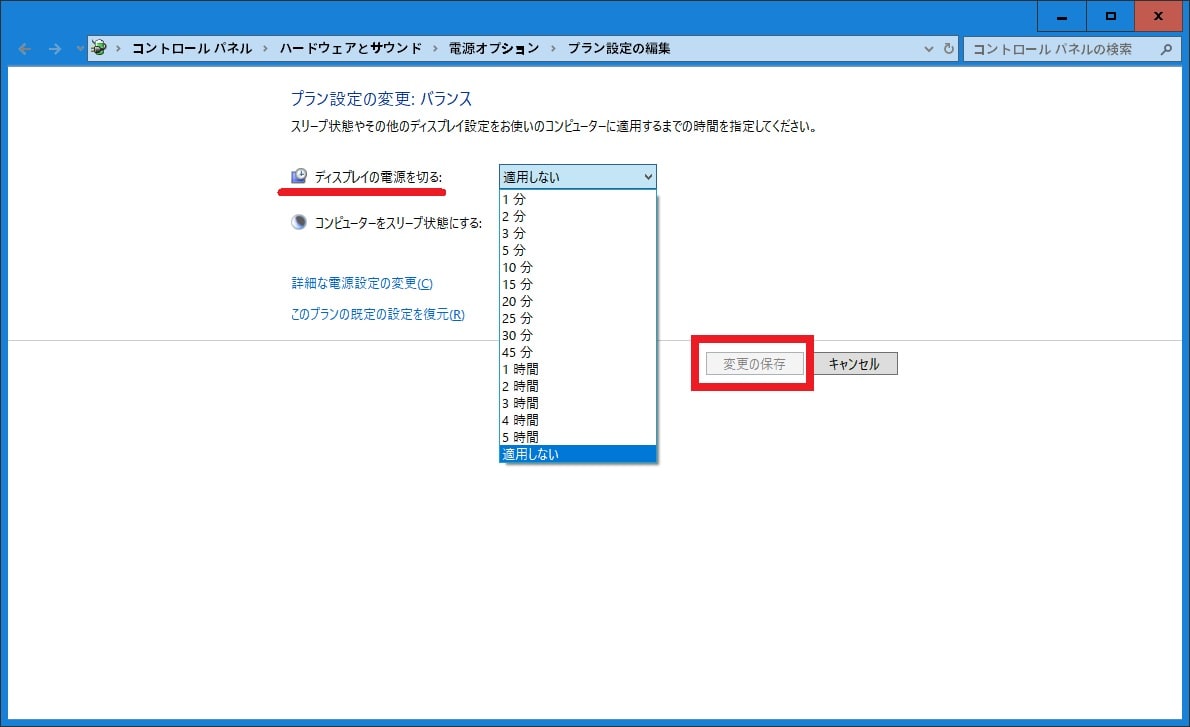Select 25 分 option

[578, 318]
